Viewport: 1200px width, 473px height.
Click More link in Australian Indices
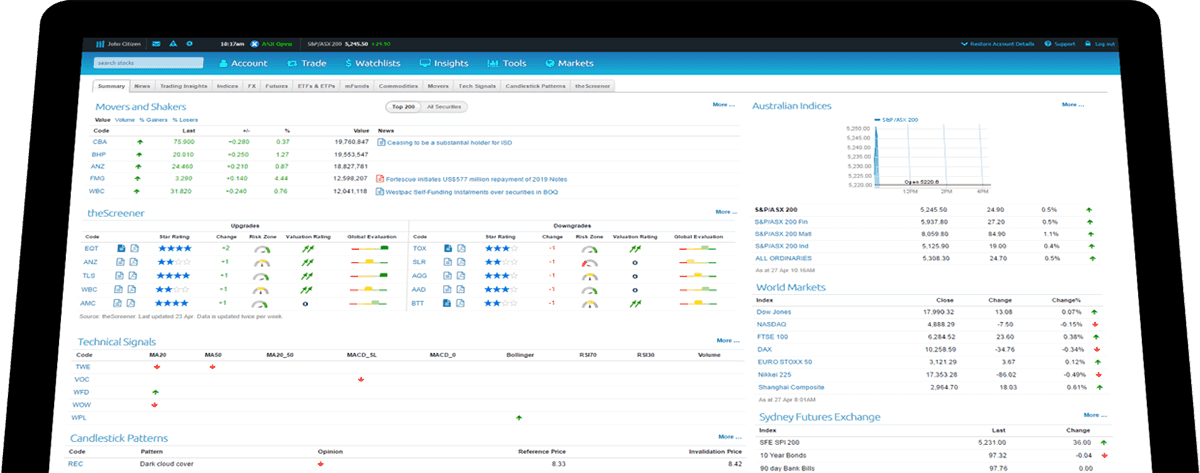(x=1072, y=104)
